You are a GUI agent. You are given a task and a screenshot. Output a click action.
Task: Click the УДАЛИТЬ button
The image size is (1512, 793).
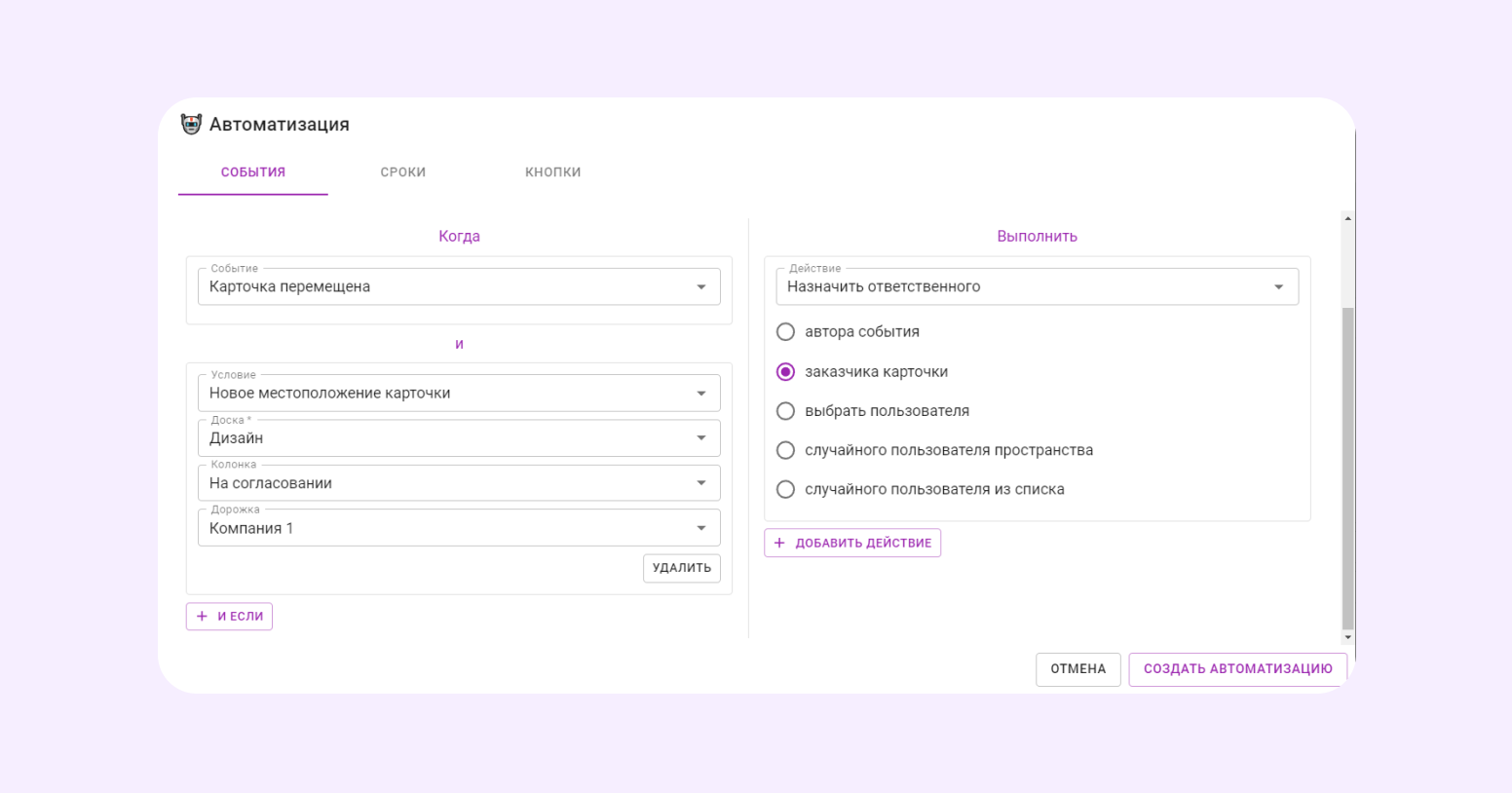[682, 568]
